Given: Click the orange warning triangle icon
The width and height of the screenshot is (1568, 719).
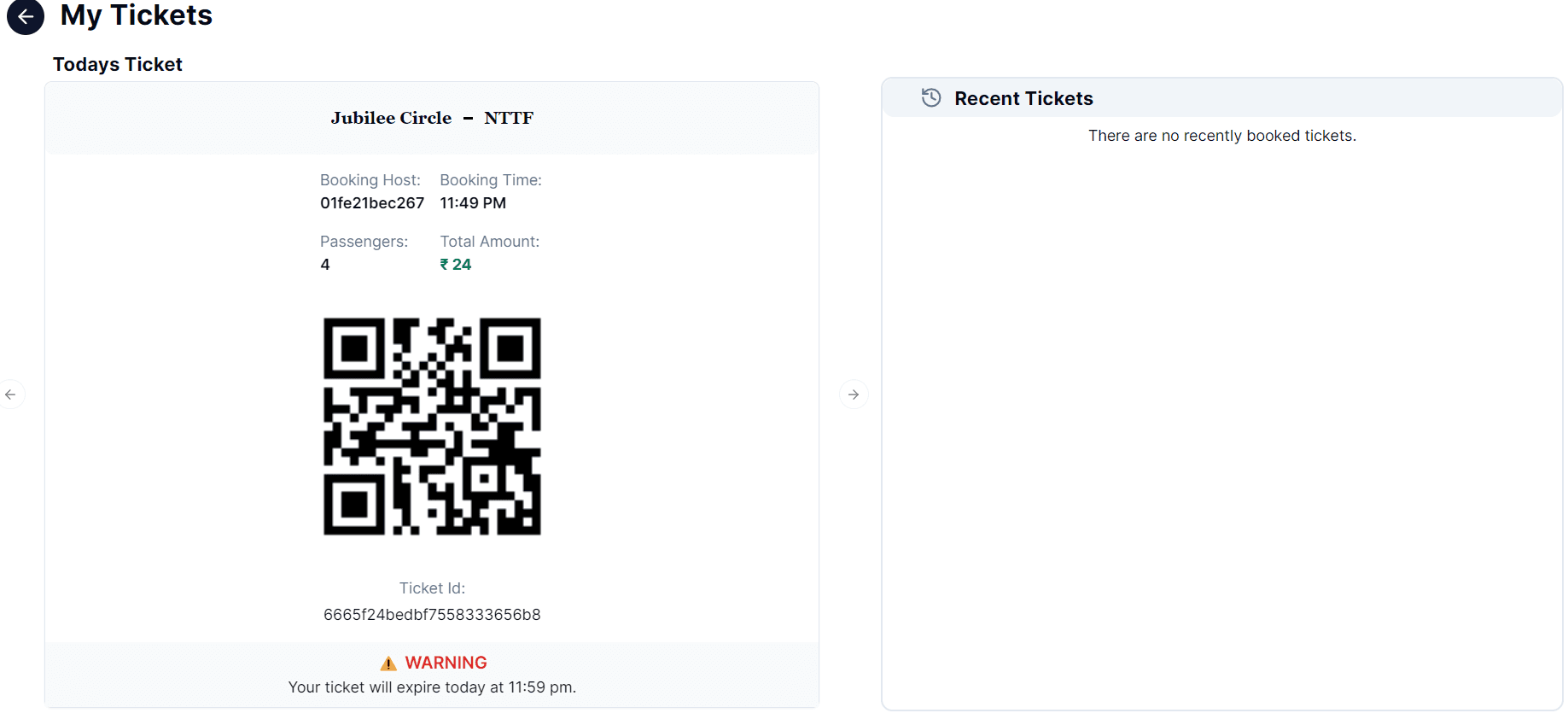Looking at the screenshot, I should (x=388, y=663).
